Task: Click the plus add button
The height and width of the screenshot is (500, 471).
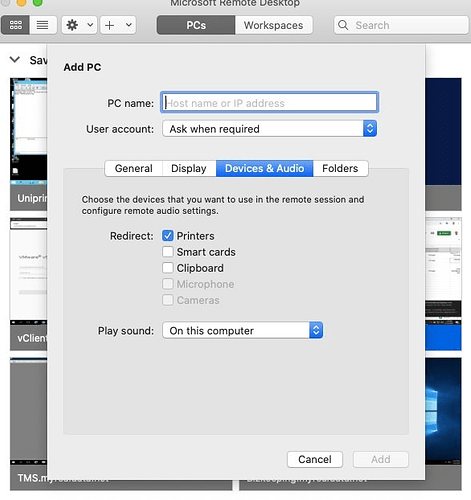Action: 109,25
